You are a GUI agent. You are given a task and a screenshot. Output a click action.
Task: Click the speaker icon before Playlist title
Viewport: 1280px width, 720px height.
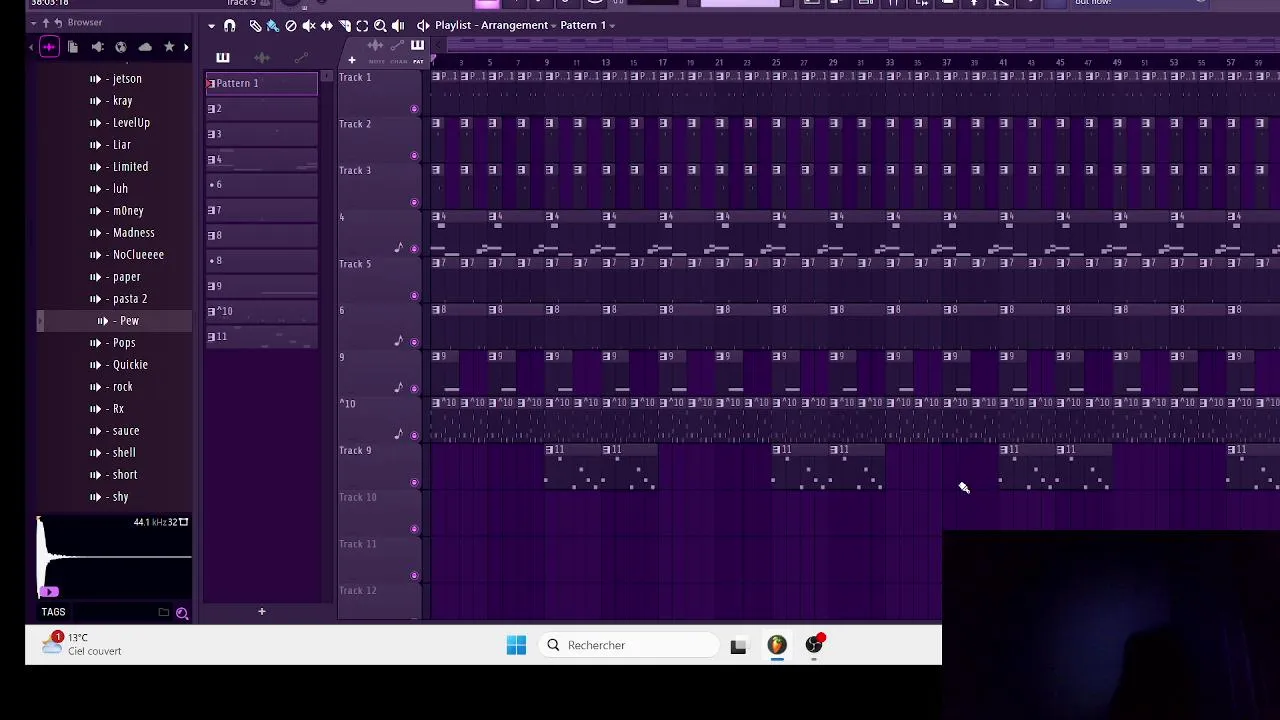pyautogui.click(x=423, y=25)
